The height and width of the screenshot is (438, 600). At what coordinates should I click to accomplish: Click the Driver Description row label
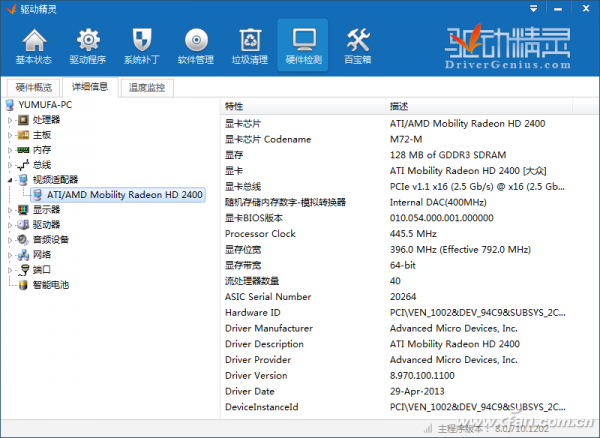click(264, 344)
